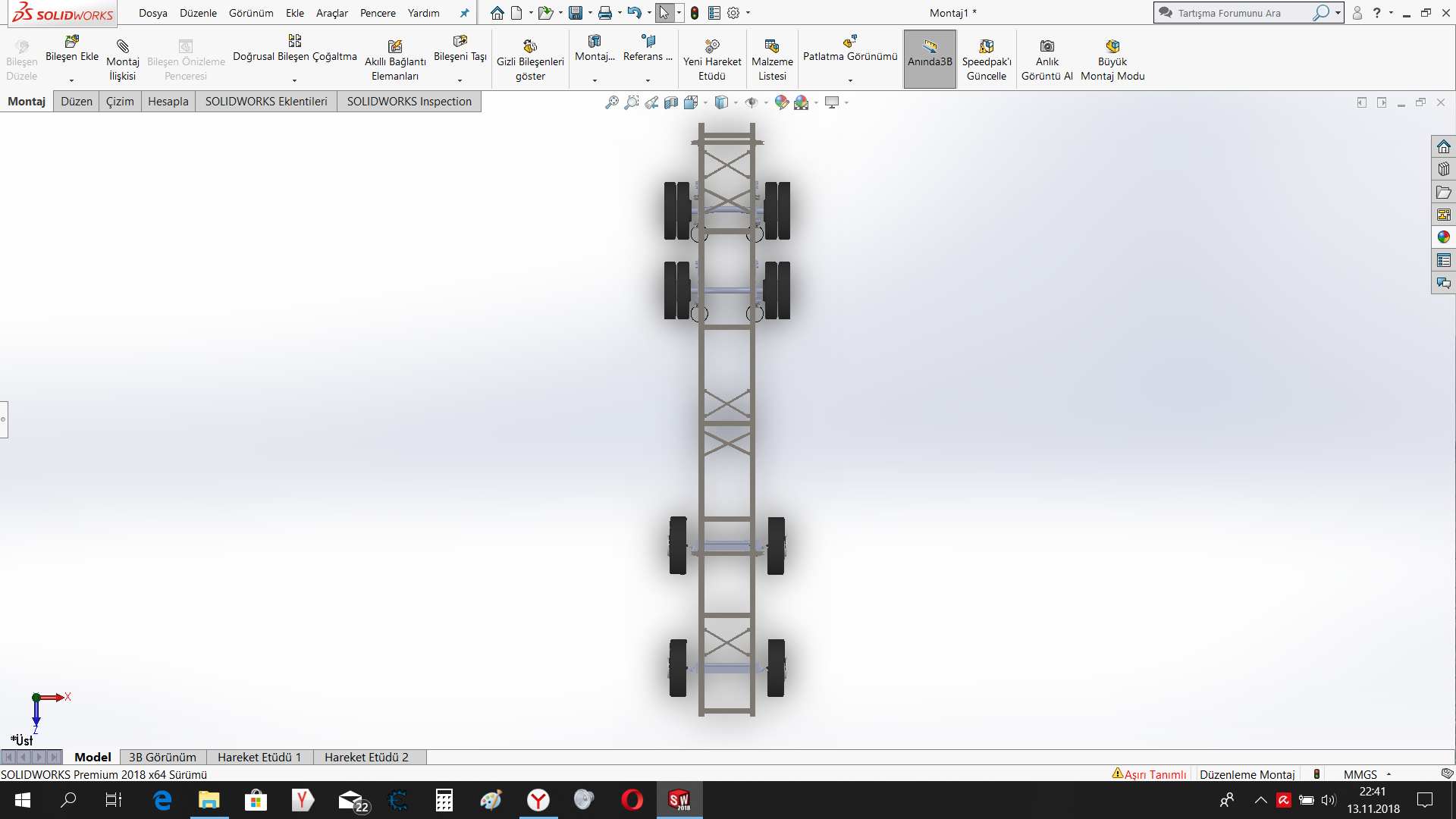Open the Undo dropdown arrow
Screen dimensions: 1456x819
[x=649, y=13]
